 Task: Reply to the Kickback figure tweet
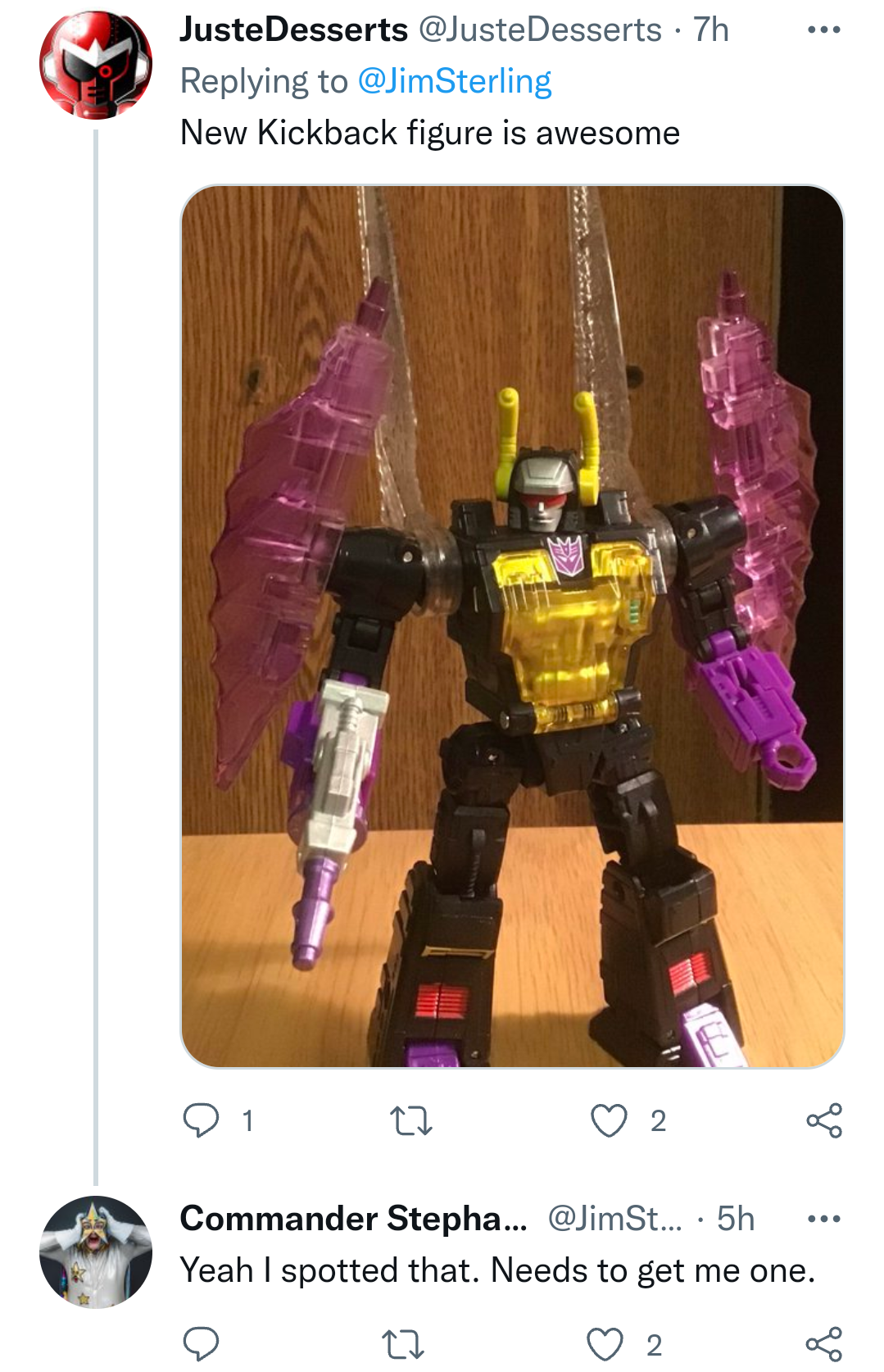[201, 1120]
